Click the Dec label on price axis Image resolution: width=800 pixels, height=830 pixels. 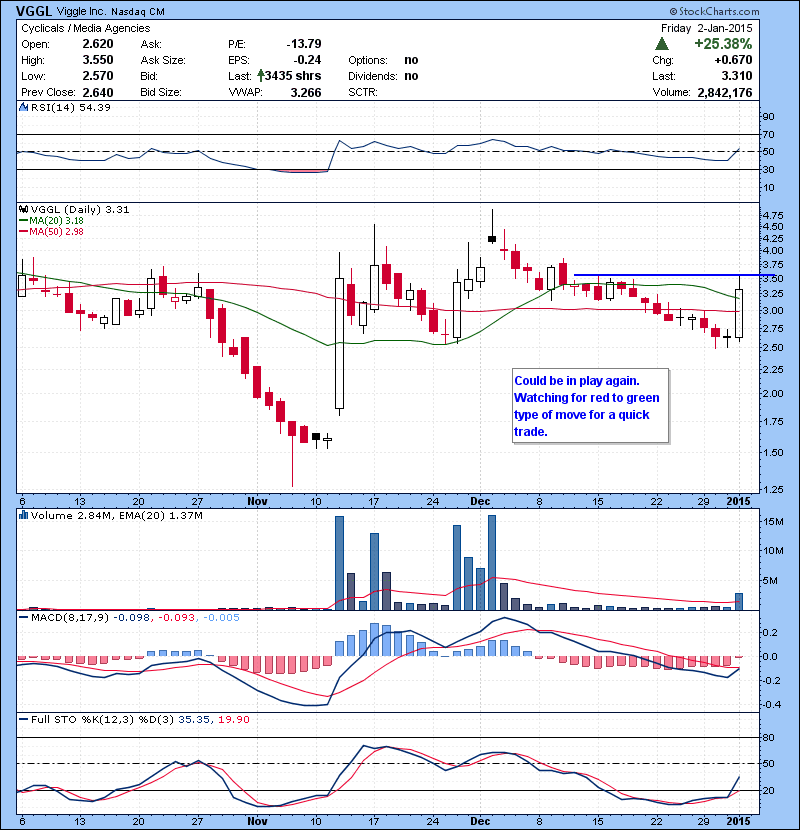(x=480, y=501)
